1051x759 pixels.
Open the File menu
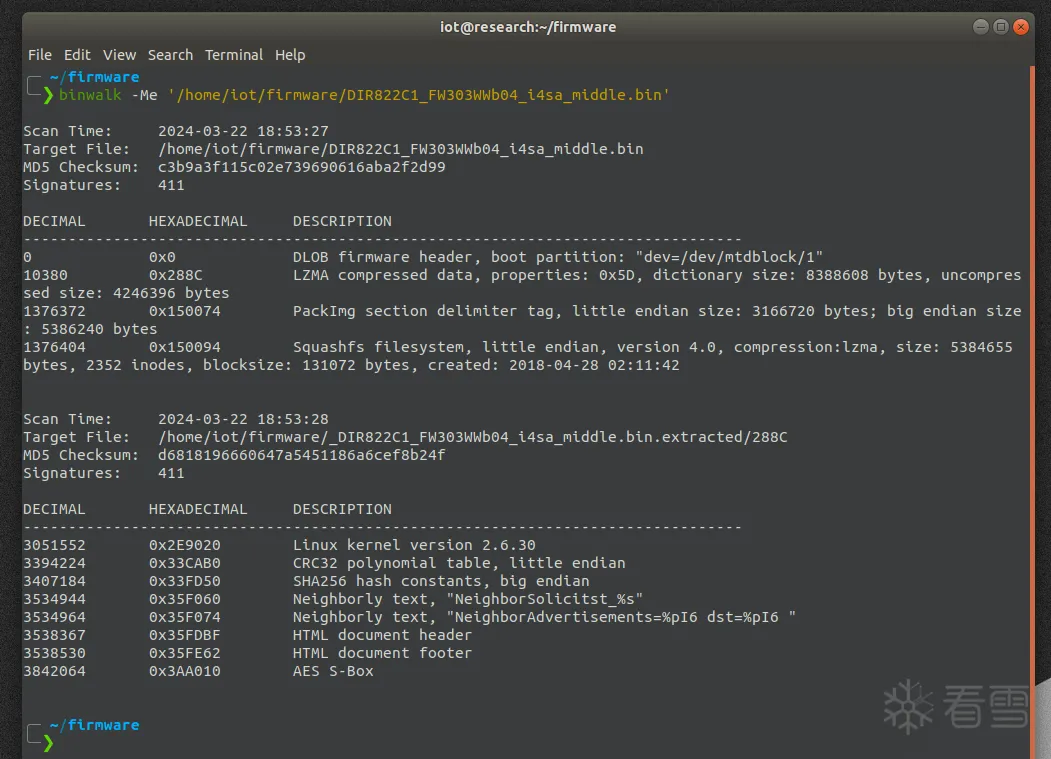[x=40, y=55]
